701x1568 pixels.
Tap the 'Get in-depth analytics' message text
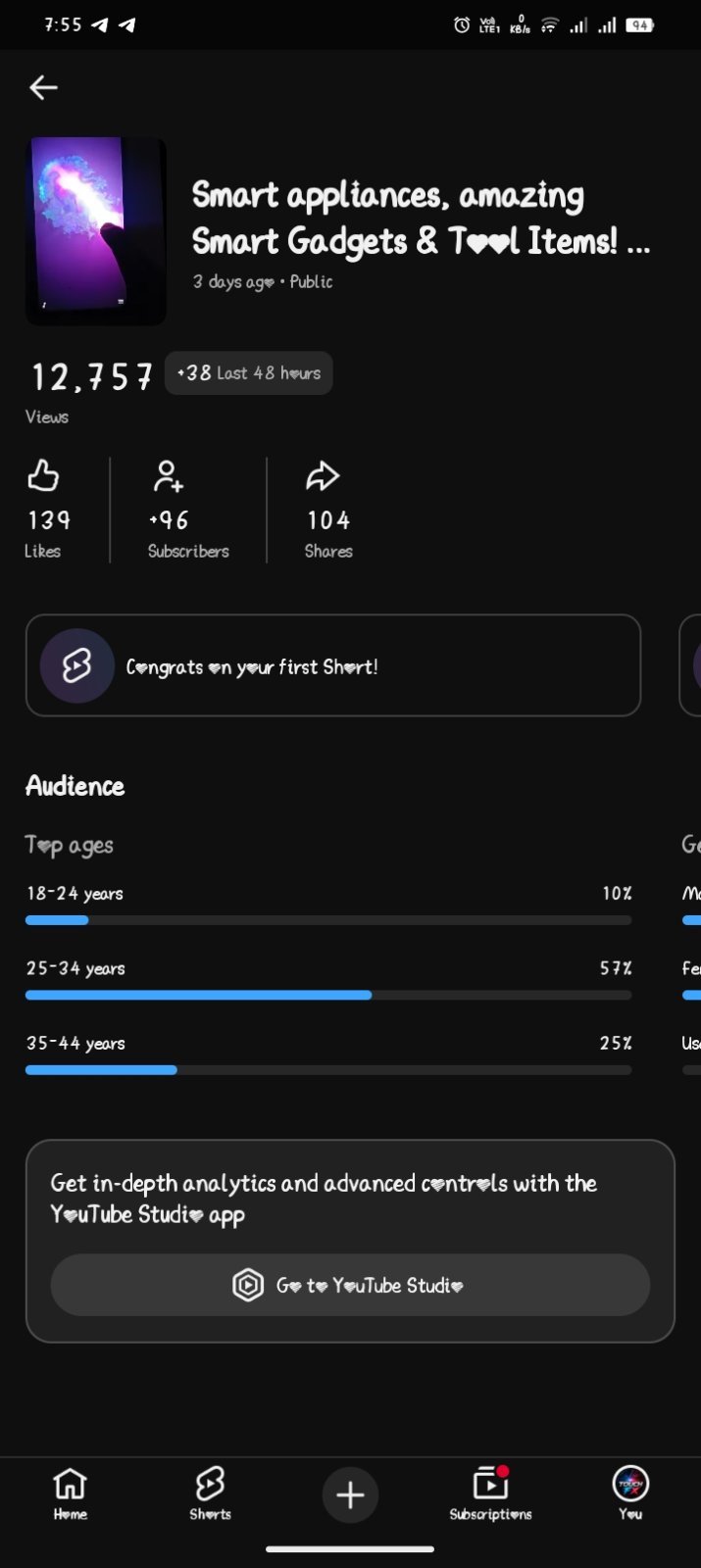pos(324,1199)
